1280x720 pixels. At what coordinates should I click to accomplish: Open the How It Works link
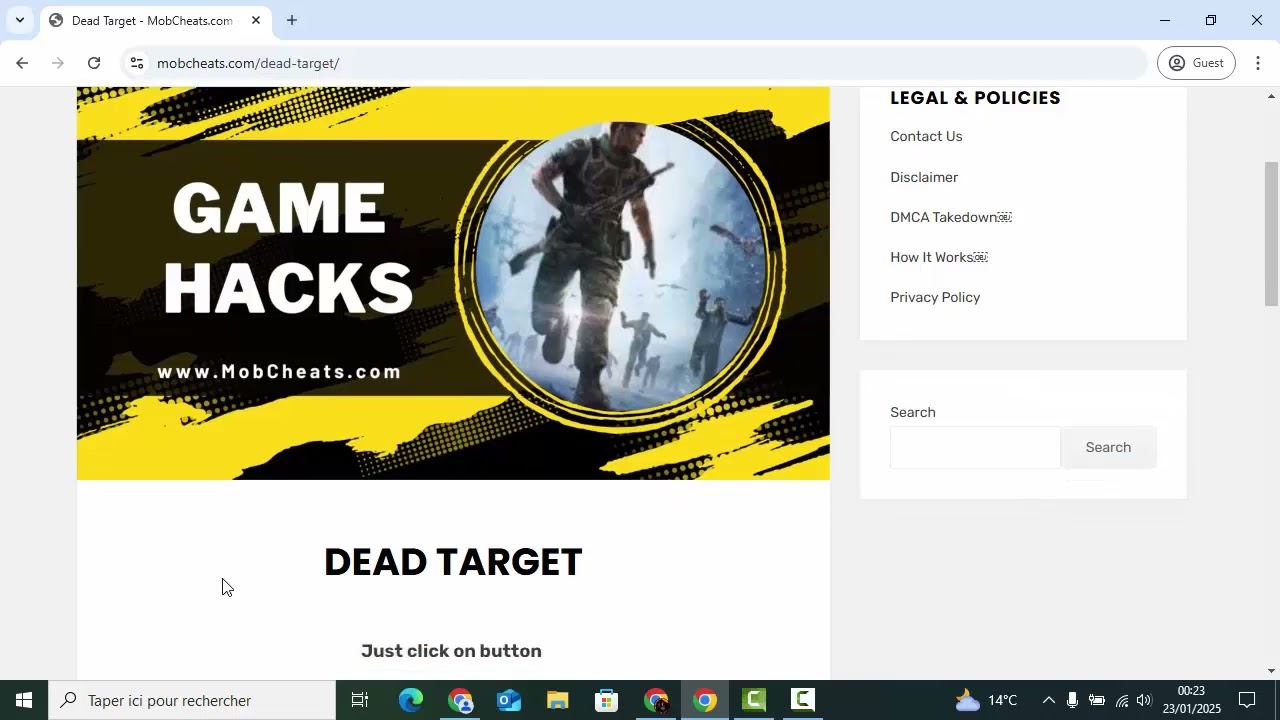click(x=939, y=257)
